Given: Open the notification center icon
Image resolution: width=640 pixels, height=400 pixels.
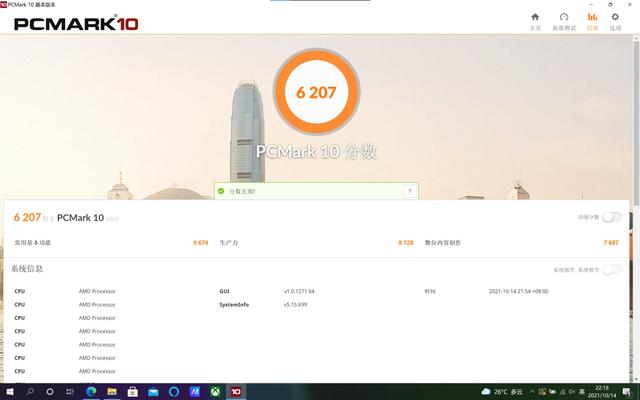Looking at the screenshot, I should (x=627, y=392).
